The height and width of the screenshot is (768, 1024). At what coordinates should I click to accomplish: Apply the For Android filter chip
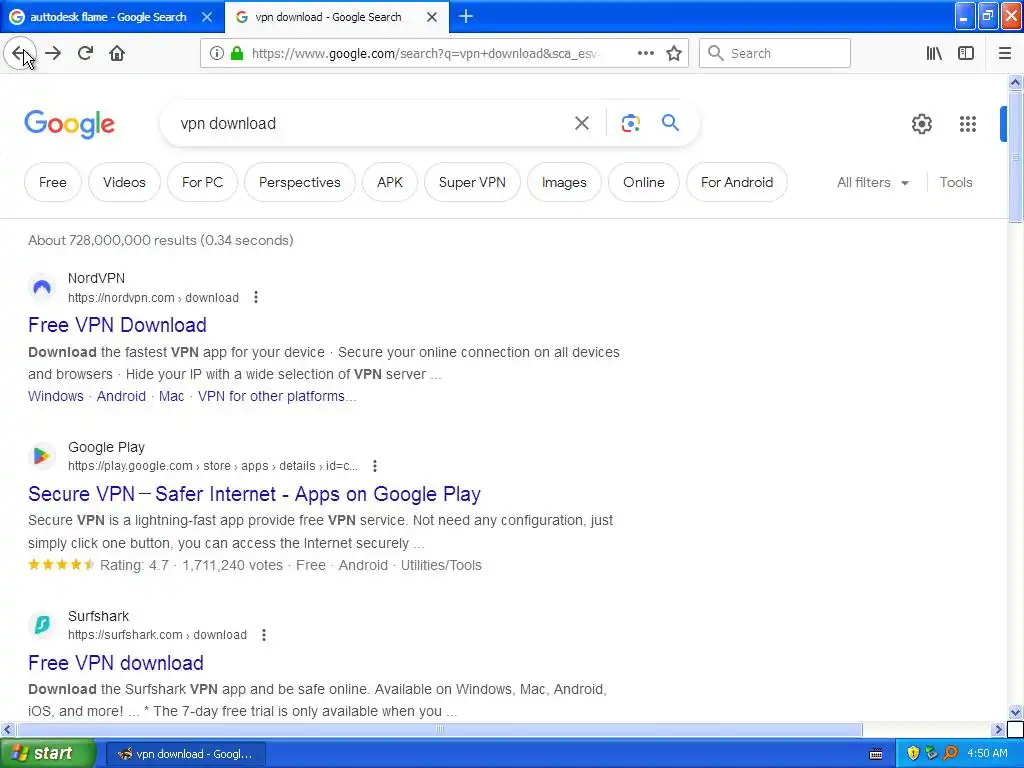pyautogui.click(x=737, y=182)
